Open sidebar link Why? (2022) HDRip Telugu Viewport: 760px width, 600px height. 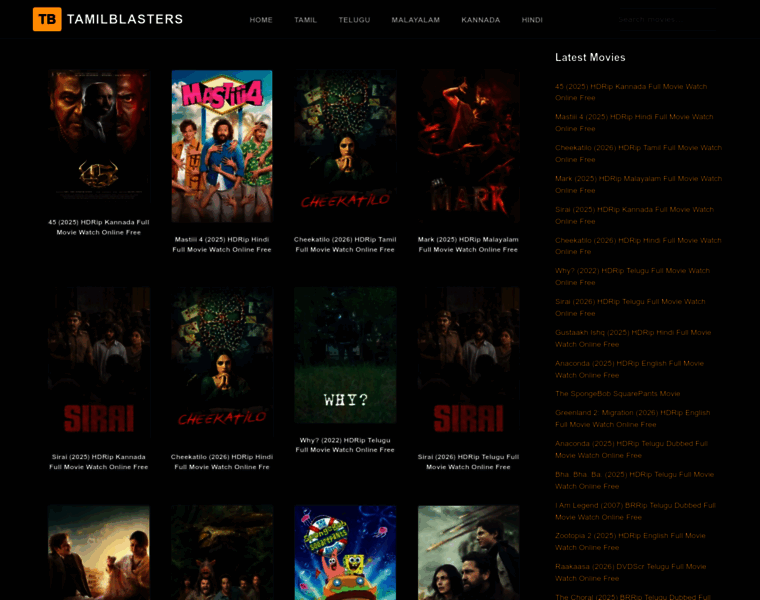click(x=633, y=277)
